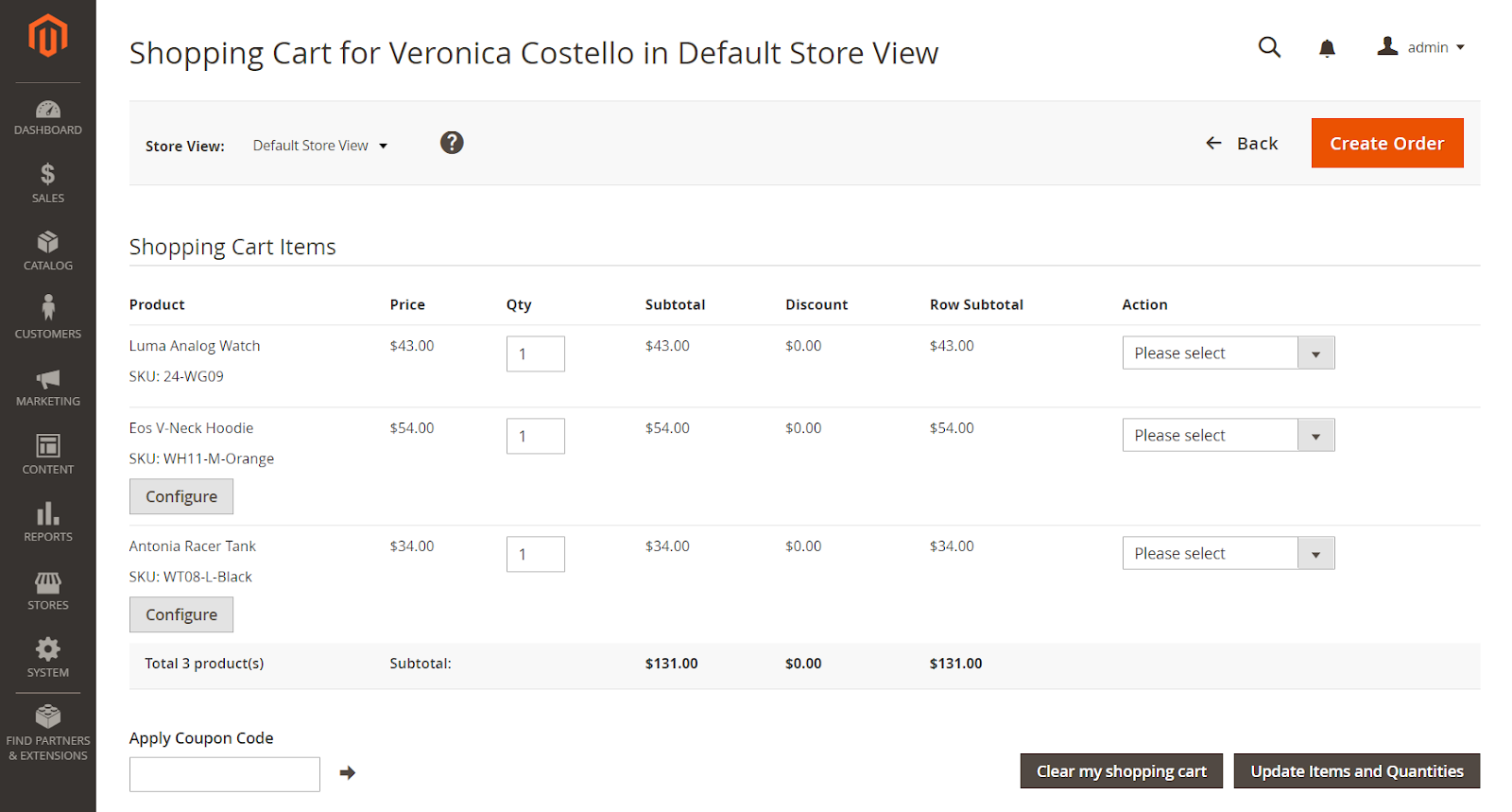Open the Stores menu in sidebar

click(x=47, y=590)
